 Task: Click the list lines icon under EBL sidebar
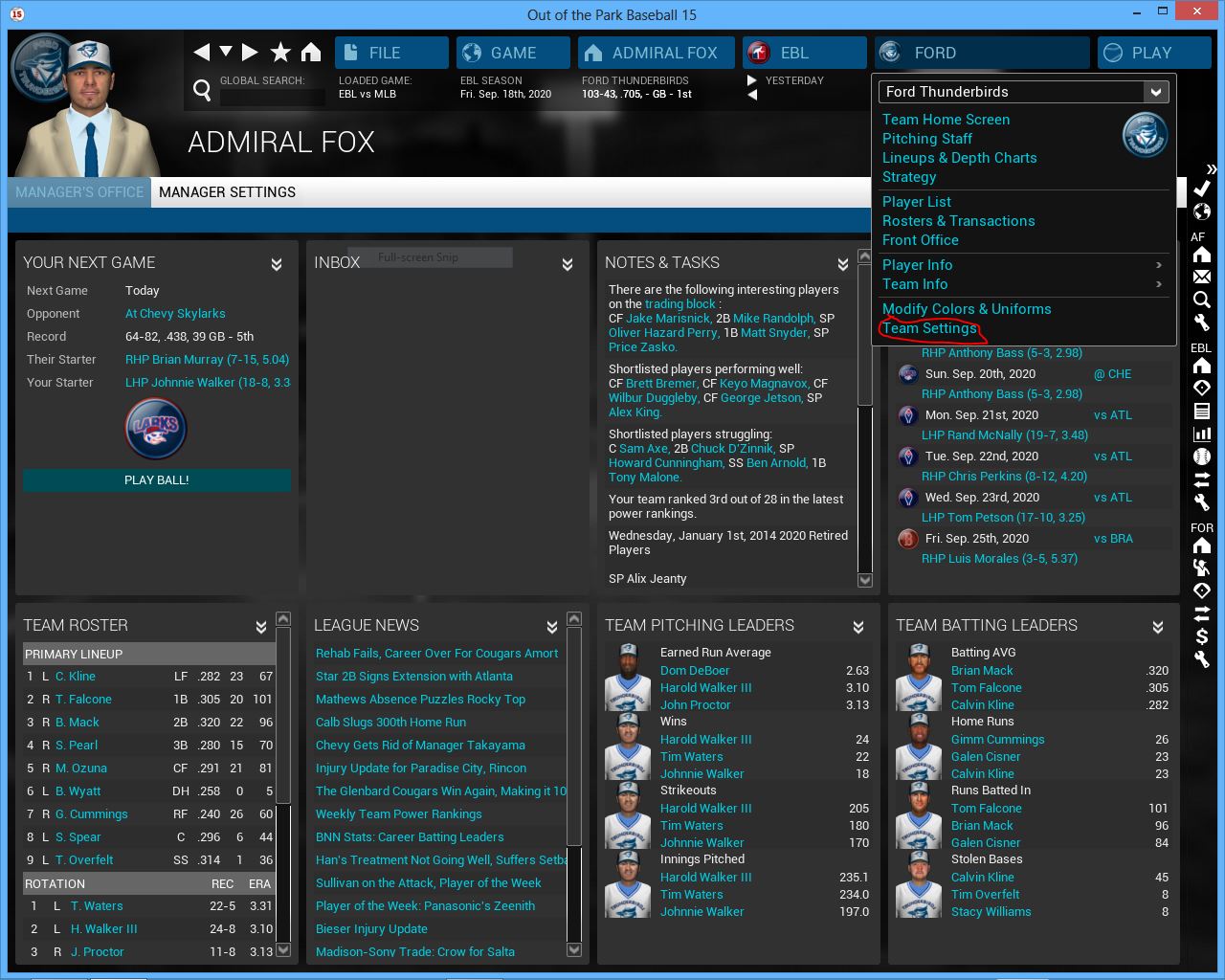pyautogui.click(x=1202, y=411)
